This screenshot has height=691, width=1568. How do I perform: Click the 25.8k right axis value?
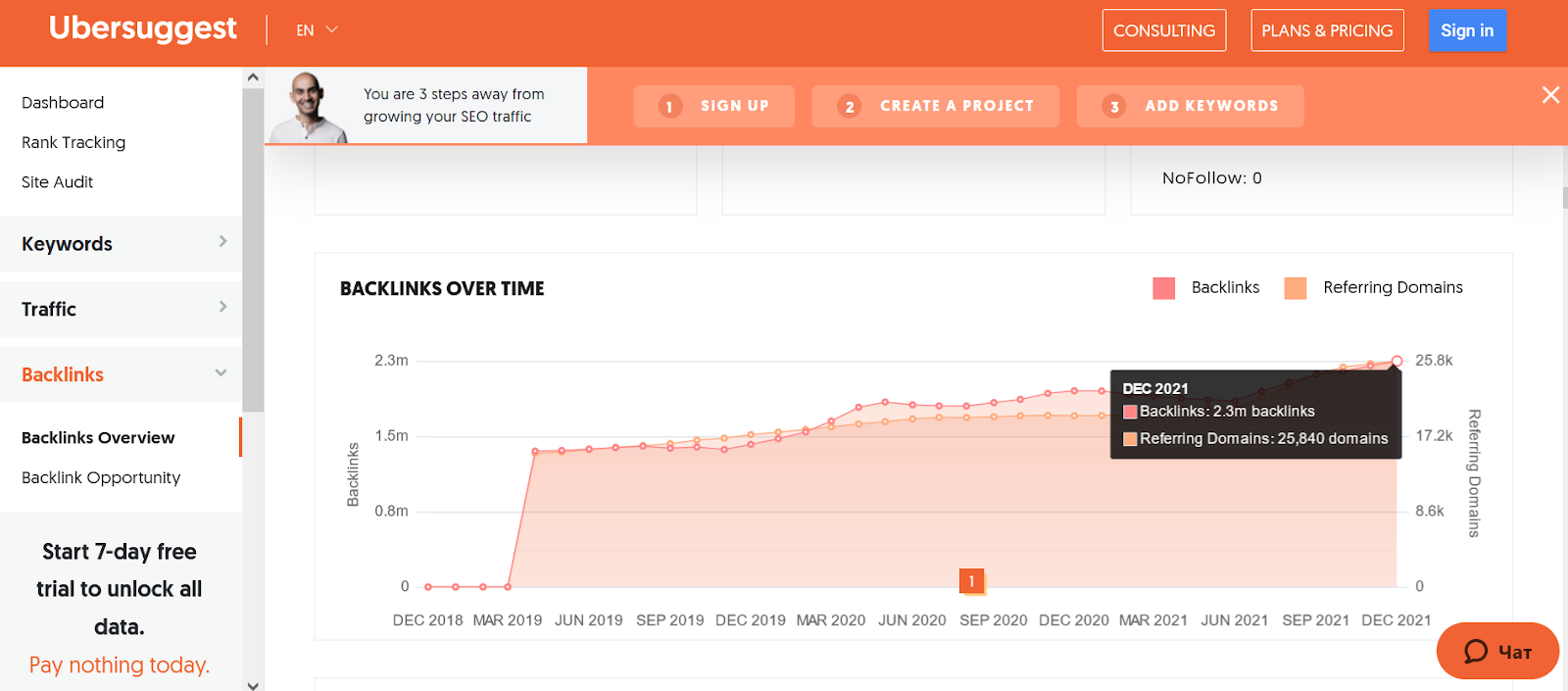pos(1434,361)
